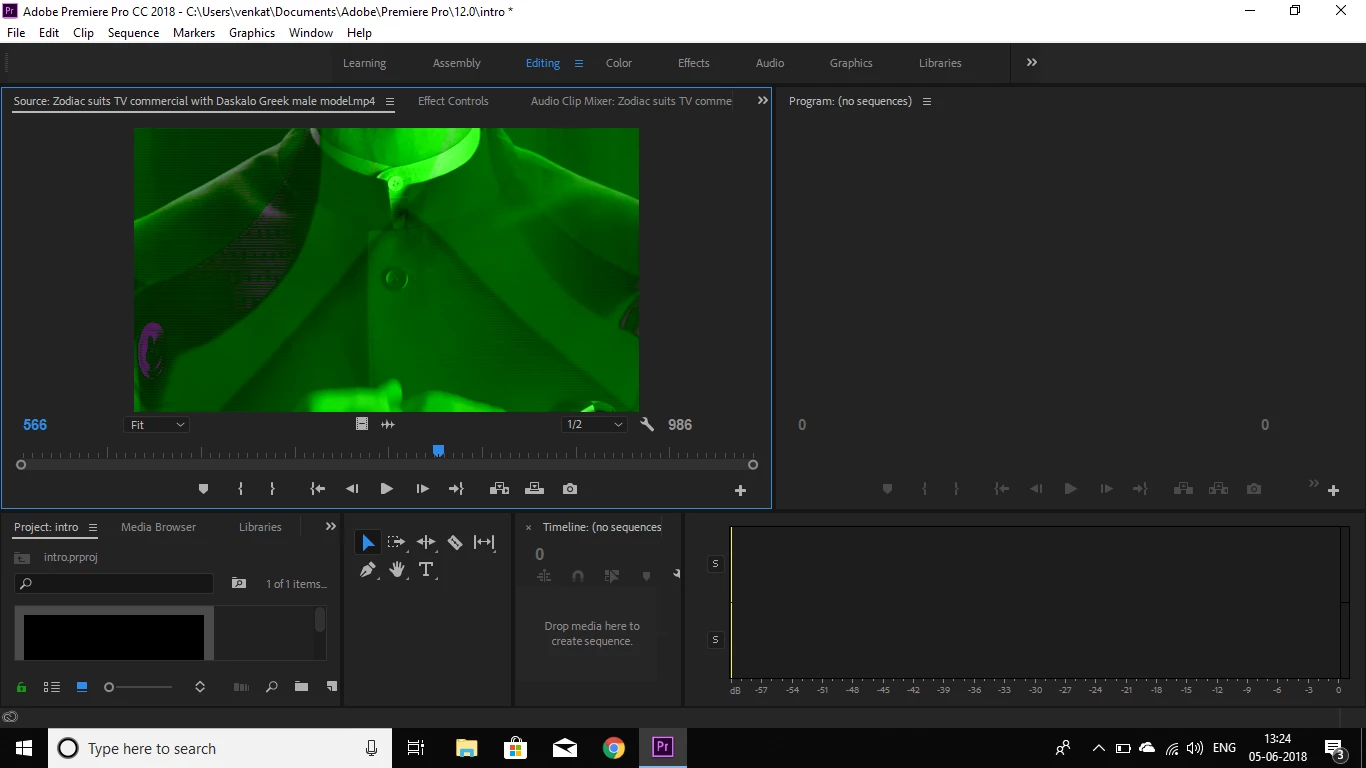Open Program panel hamburger menu

point(927,101)
